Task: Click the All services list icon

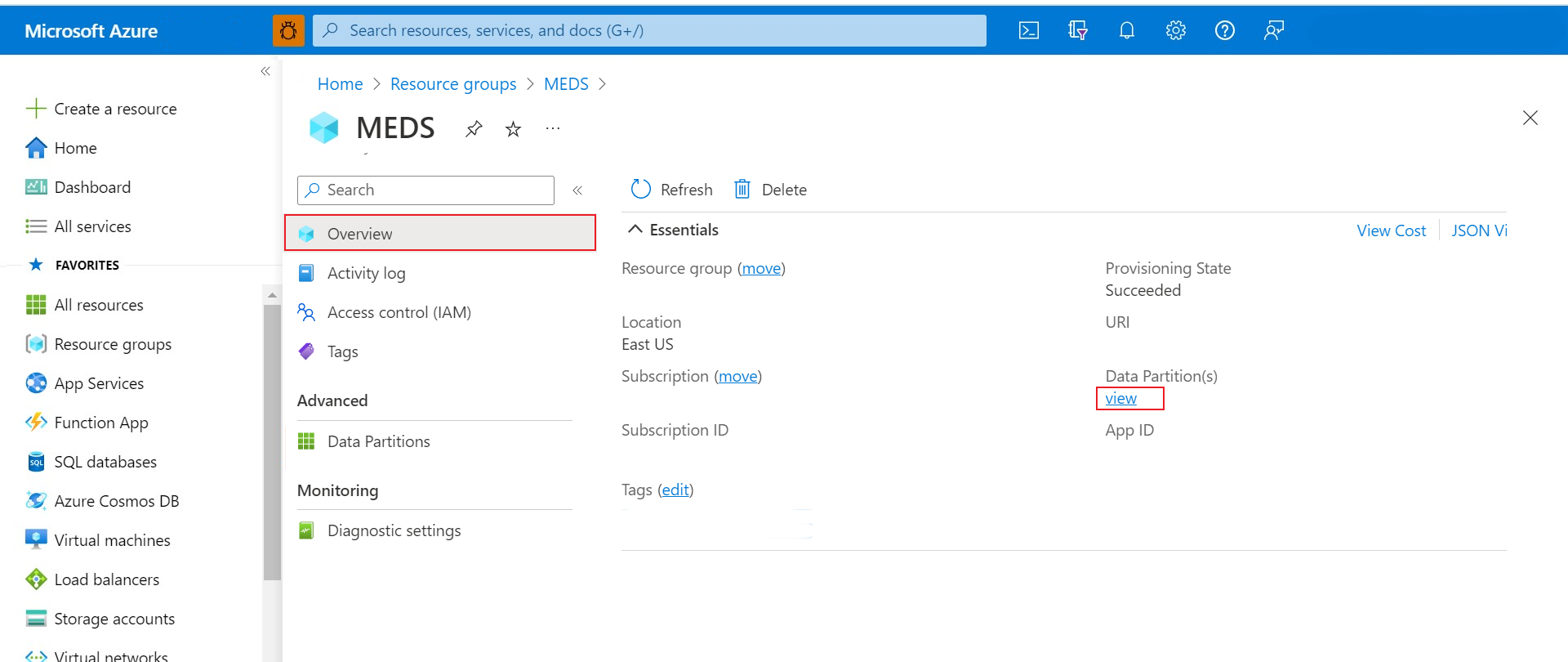Action: tap(36, 226)
